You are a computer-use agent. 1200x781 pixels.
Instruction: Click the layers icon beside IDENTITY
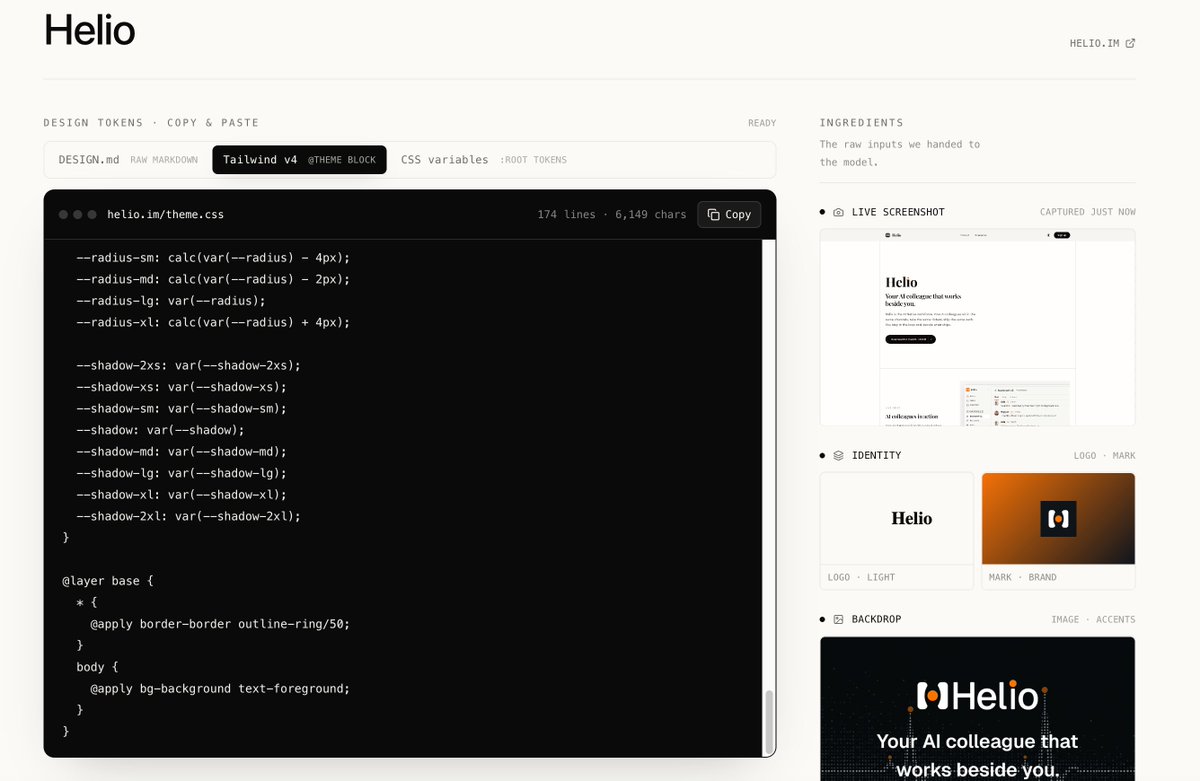(838, 455)
